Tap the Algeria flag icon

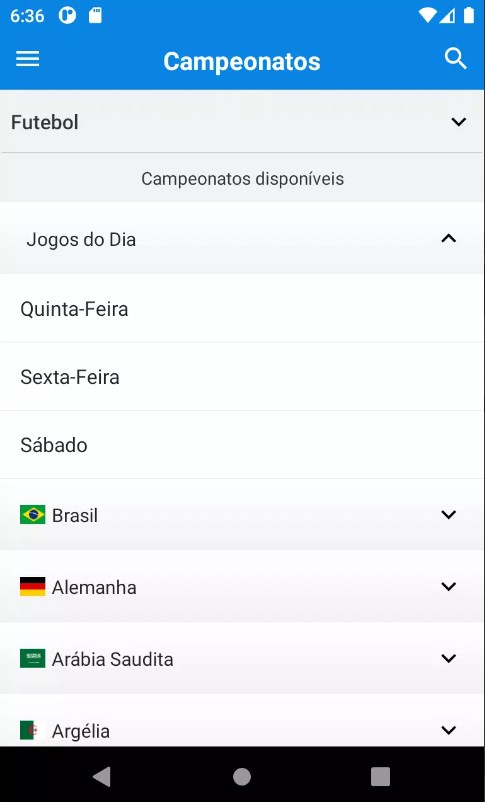tap(32, 730)
